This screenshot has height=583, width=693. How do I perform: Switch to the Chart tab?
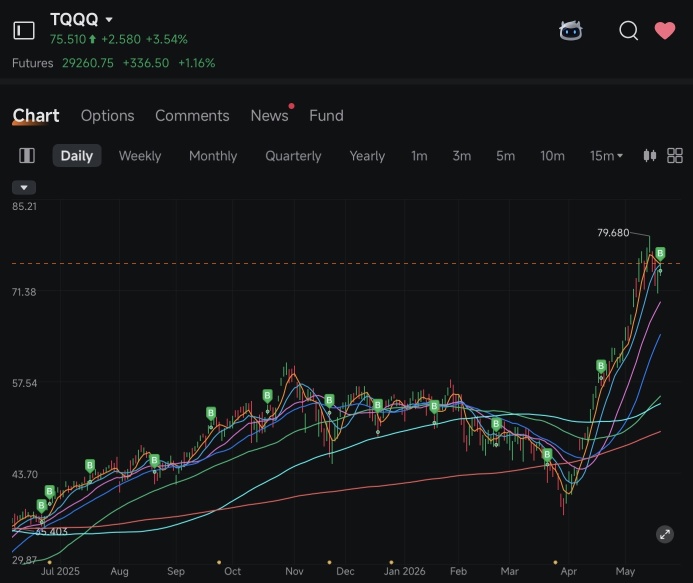tap(36, 115)
